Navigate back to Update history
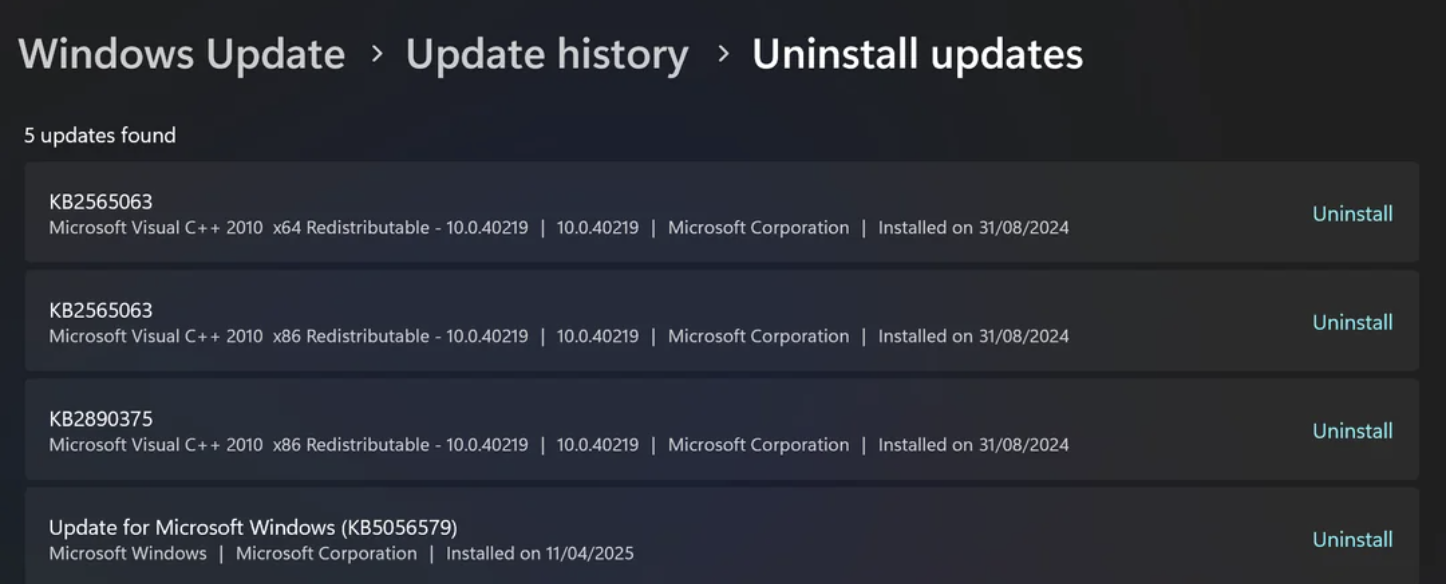 pos(546,55)
